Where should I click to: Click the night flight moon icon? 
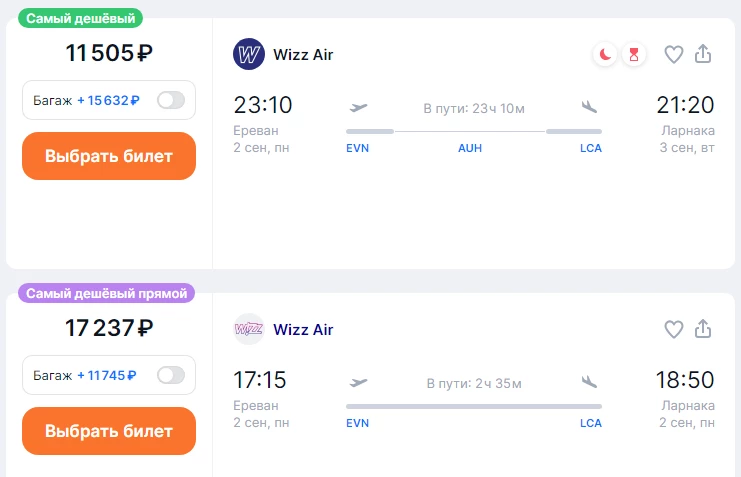click(x=605, y=54)
